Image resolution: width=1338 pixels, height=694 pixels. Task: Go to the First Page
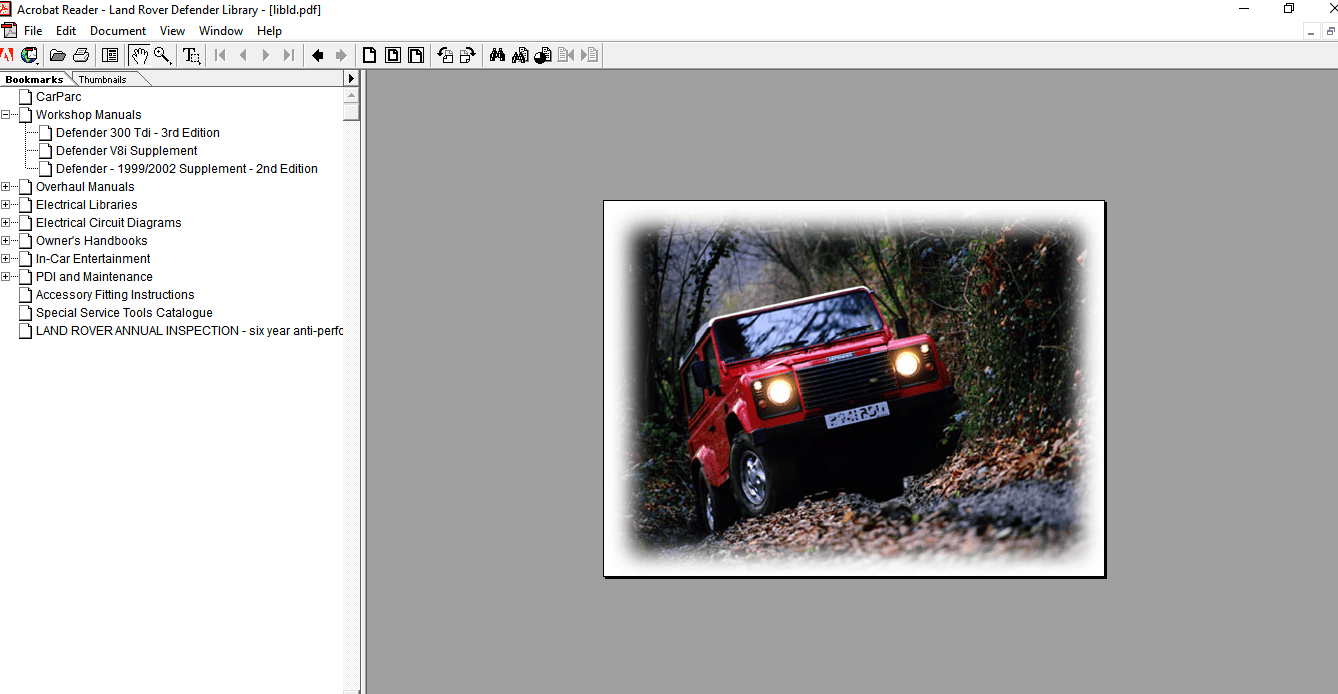tap(220, 55)
